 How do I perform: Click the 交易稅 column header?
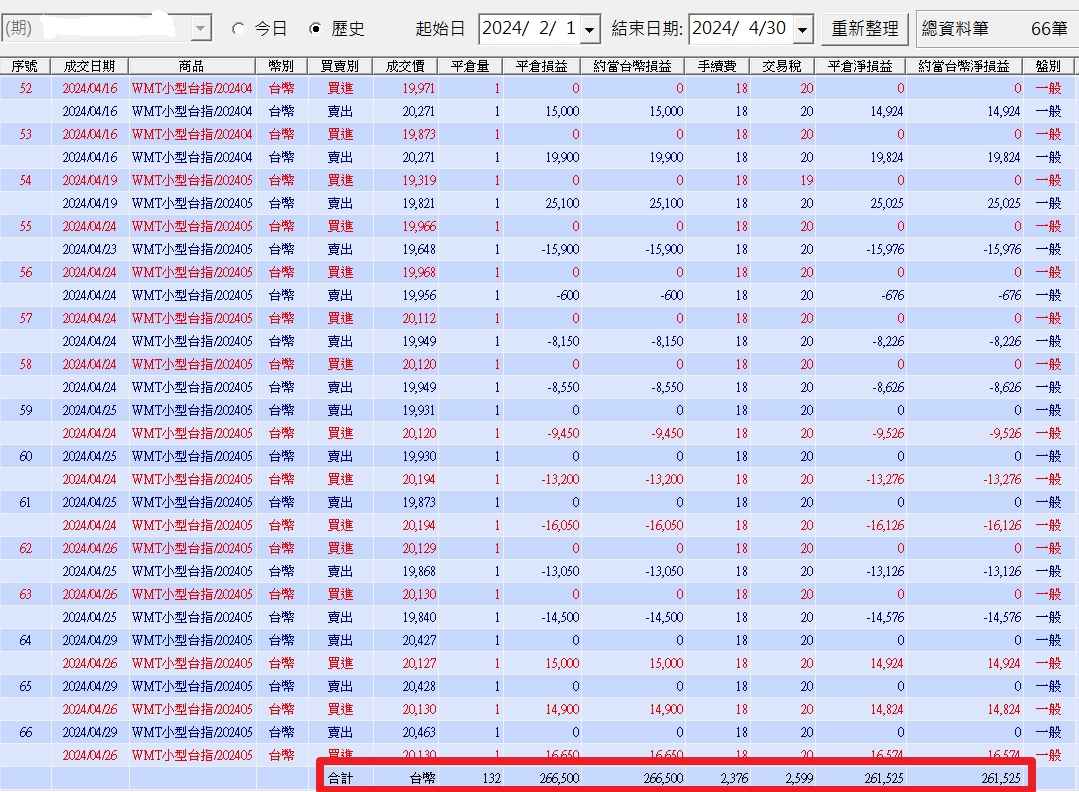coord(782,66)
